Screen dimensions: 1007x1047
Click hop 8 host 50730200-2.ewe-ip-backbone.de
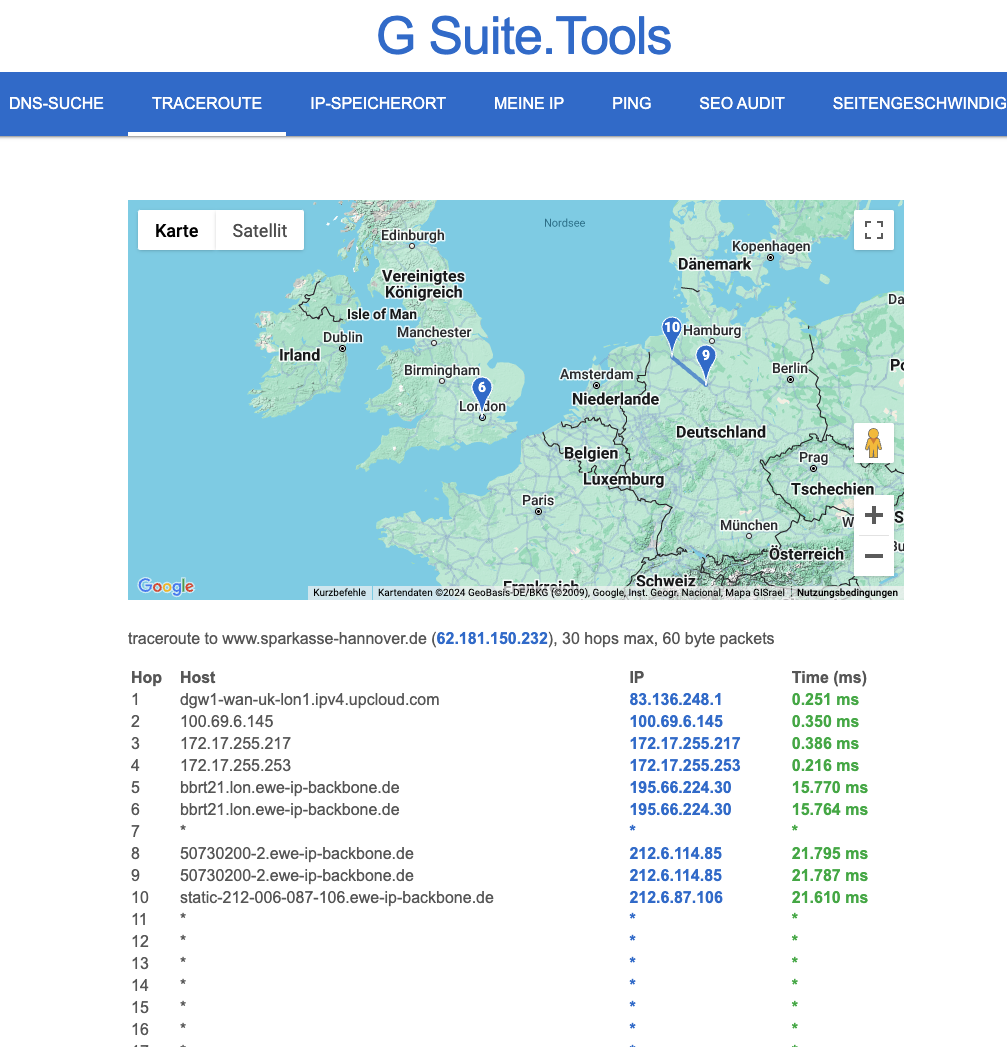(x=296, y=853)
